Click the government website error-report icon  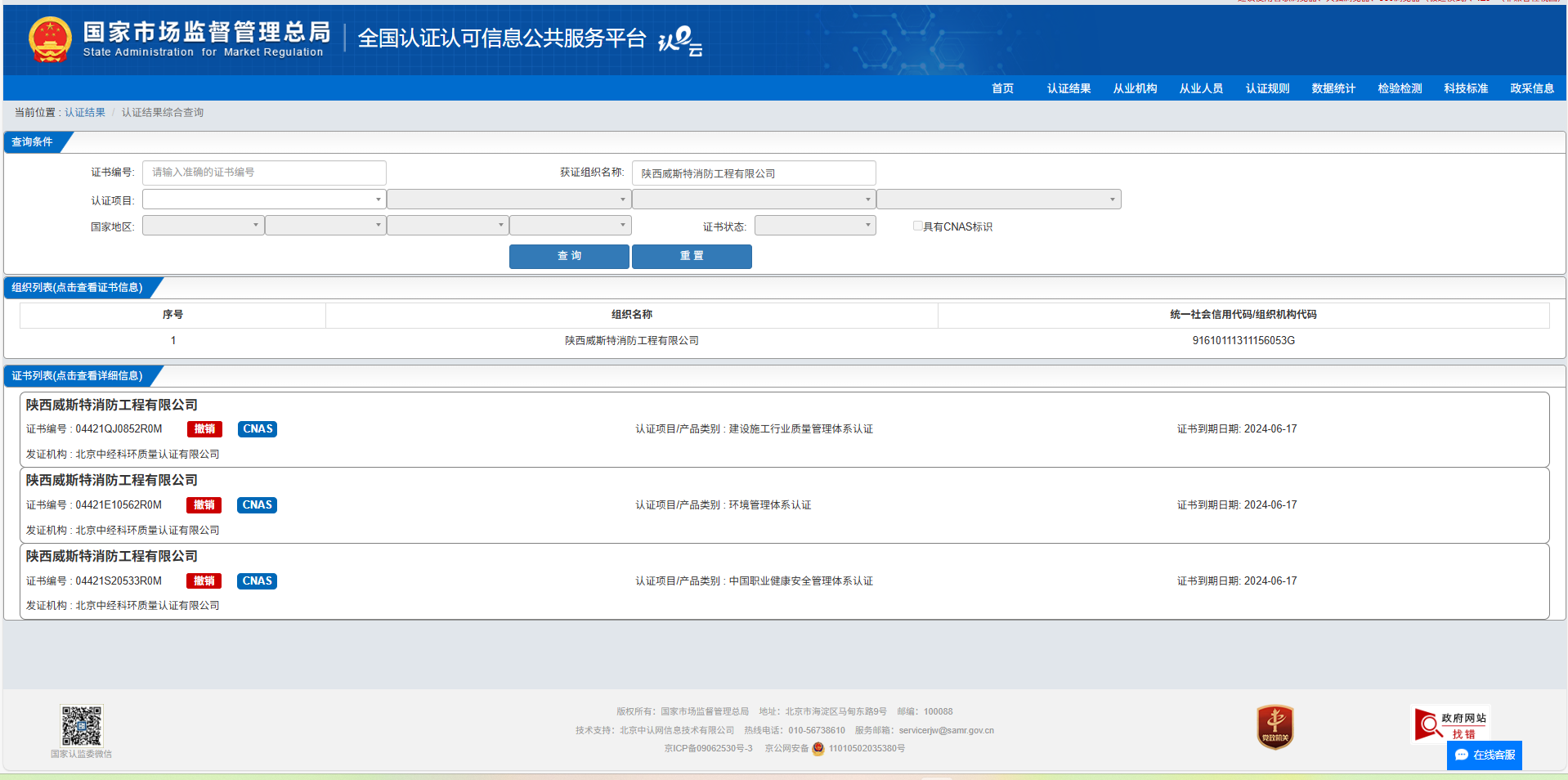point(1451,724)
